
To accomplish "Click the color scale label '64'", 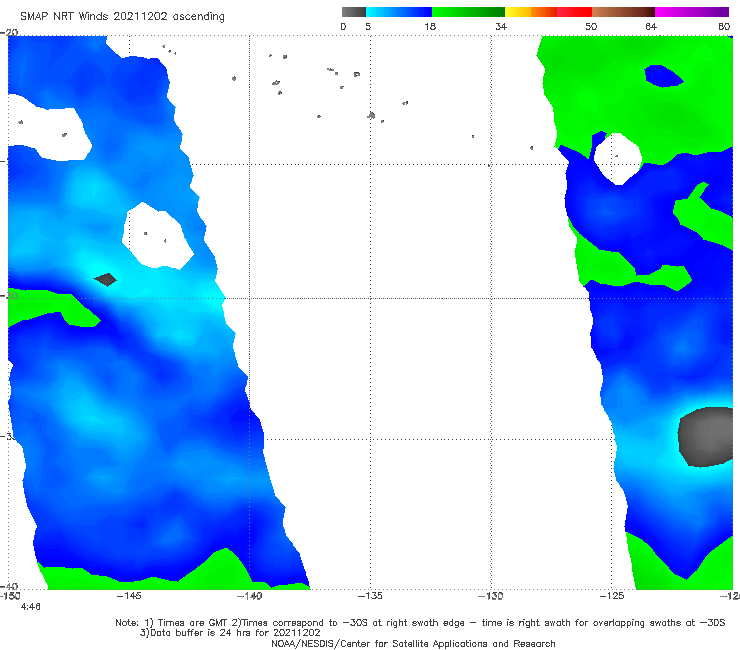I will pos(651,26).
